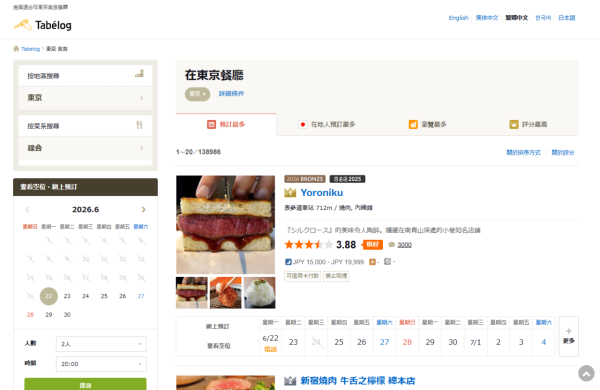The width and height of the screenshot is (600, 390).
Task: Switch language to English
Action: point(458,18)
